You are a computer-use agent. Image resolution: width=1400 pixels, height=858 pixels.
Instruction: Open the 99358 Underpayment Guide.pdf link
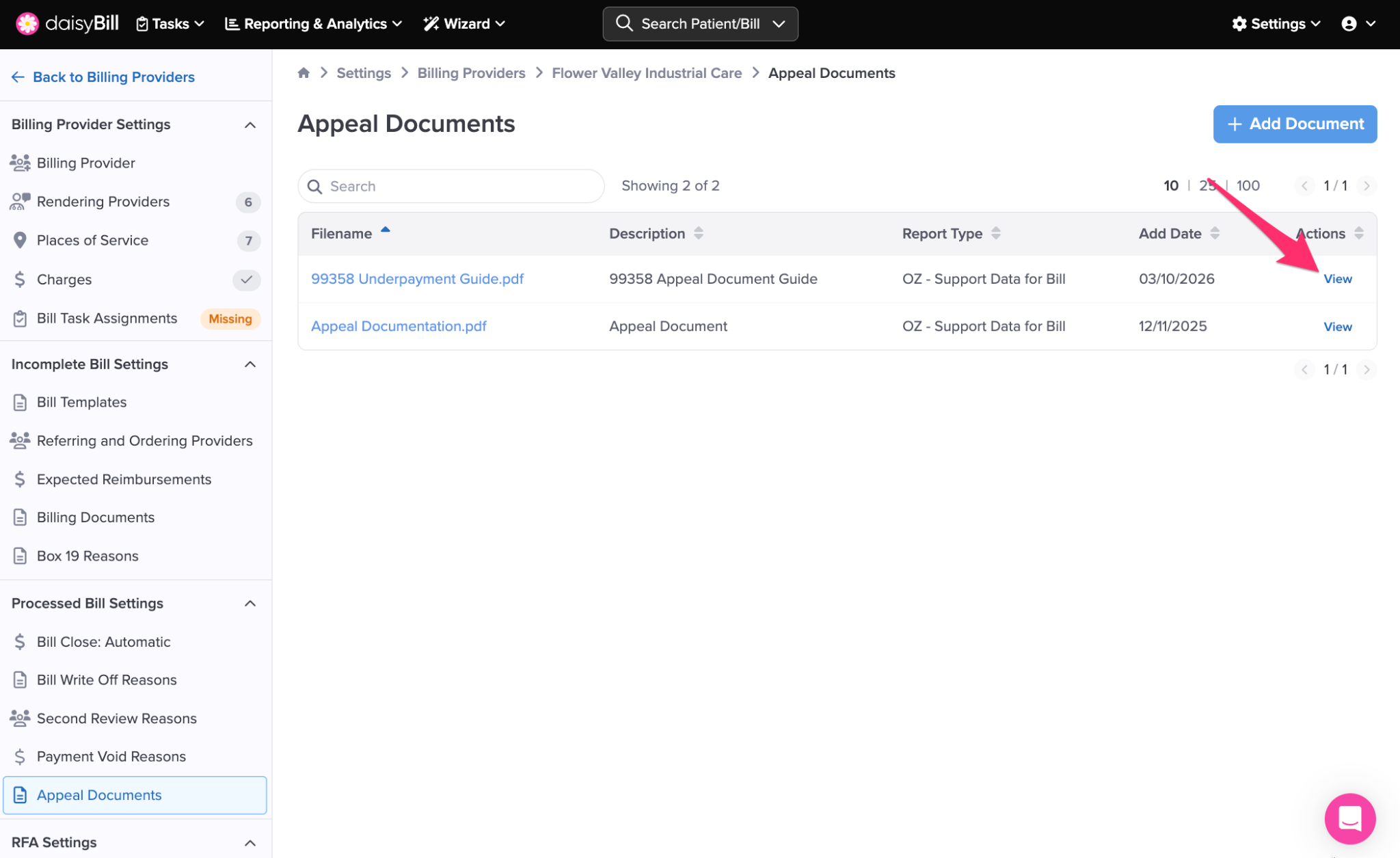click(417, 279)
